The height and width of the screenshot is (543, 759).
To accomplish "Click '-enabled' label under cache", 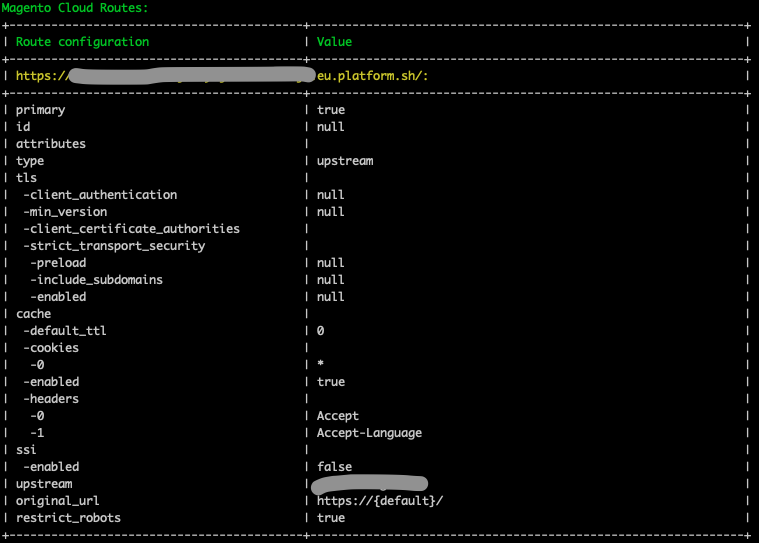I will point(51,382).
